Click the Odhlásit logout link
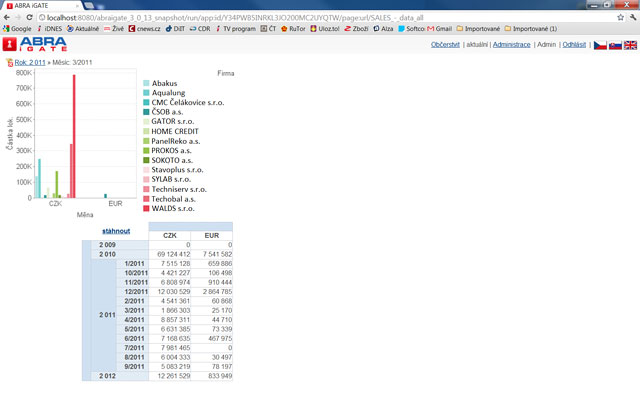640x408 pixels. (574, 44)
